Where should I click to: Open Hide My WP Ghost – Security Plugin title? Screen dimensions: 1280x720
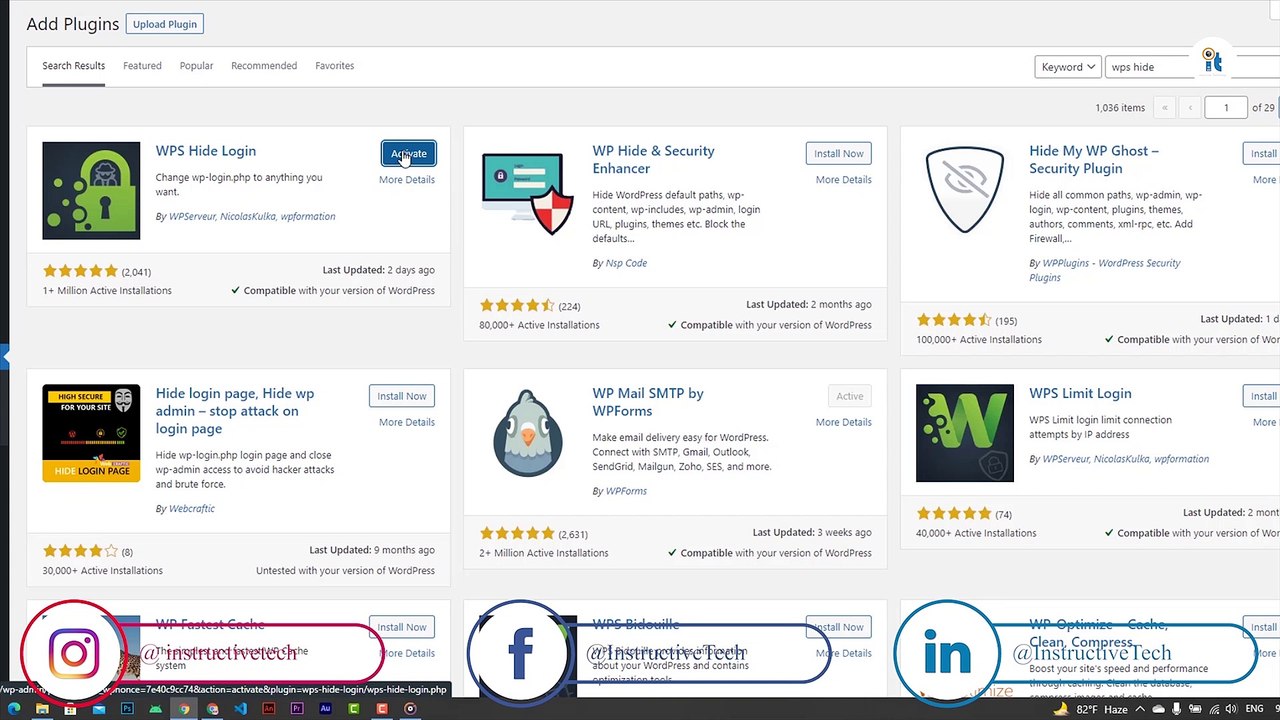(x=1094, y=160)
